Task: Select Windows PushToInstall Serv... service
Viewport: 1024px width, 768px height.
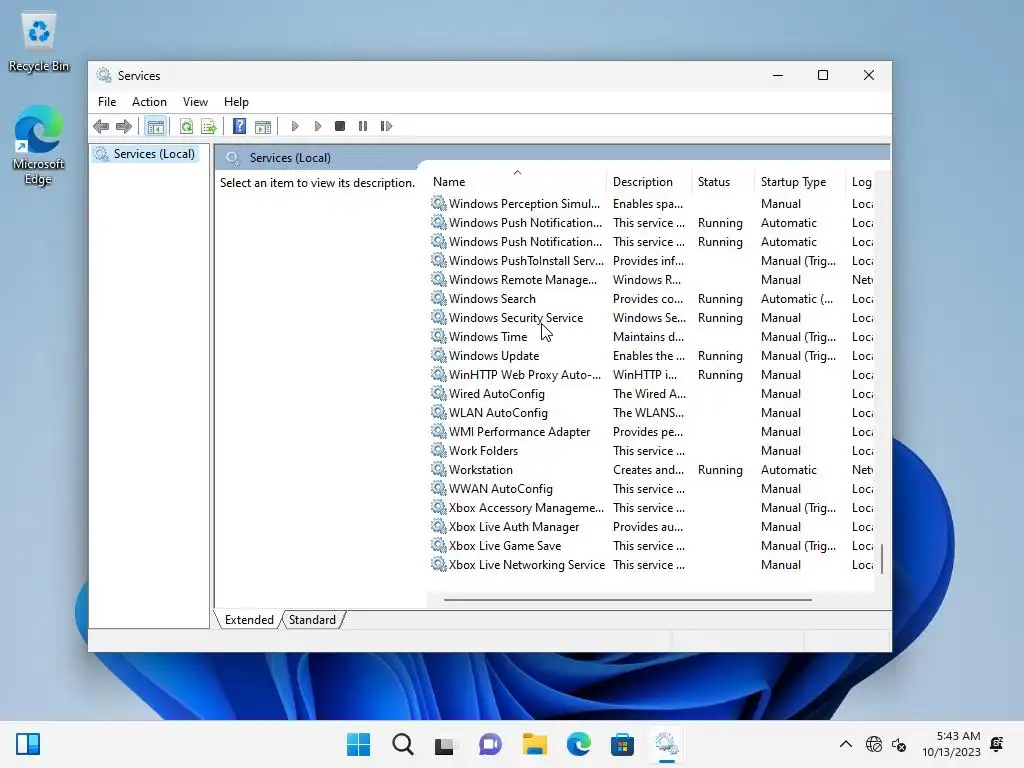Action: coord(526,261)
